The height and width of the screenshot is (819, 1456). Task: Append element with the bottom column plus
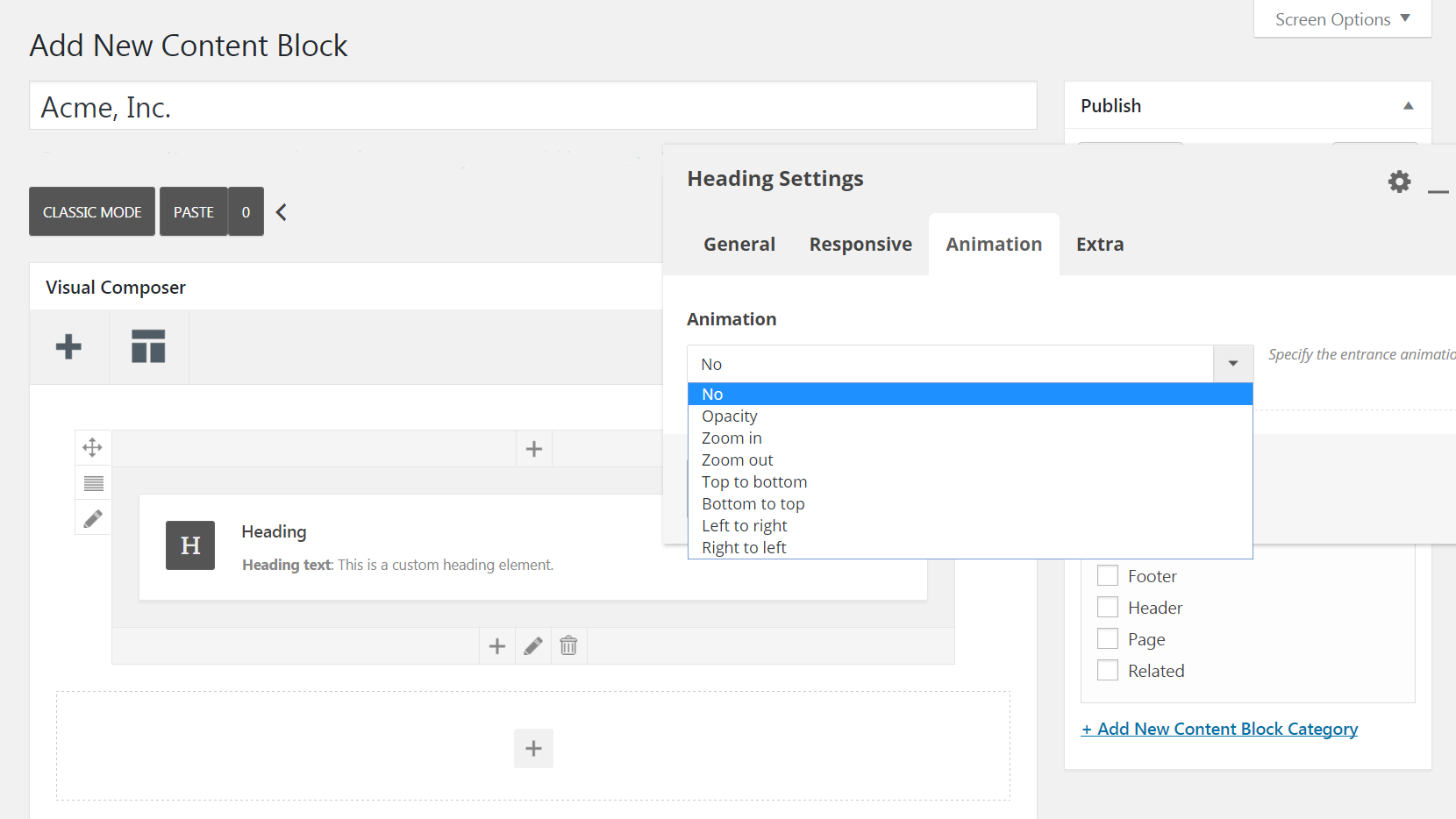497,646
